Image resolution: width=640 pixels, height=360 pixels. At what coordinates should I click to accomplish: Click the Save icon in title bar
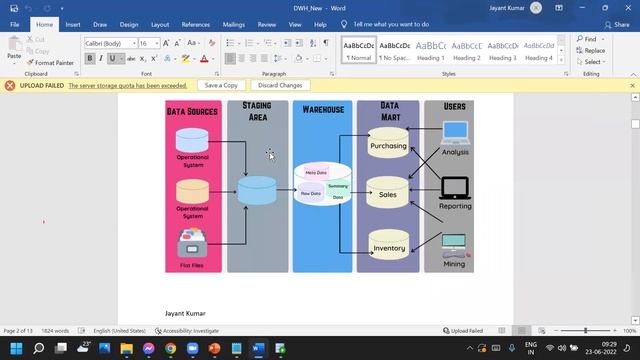[14, 8]
